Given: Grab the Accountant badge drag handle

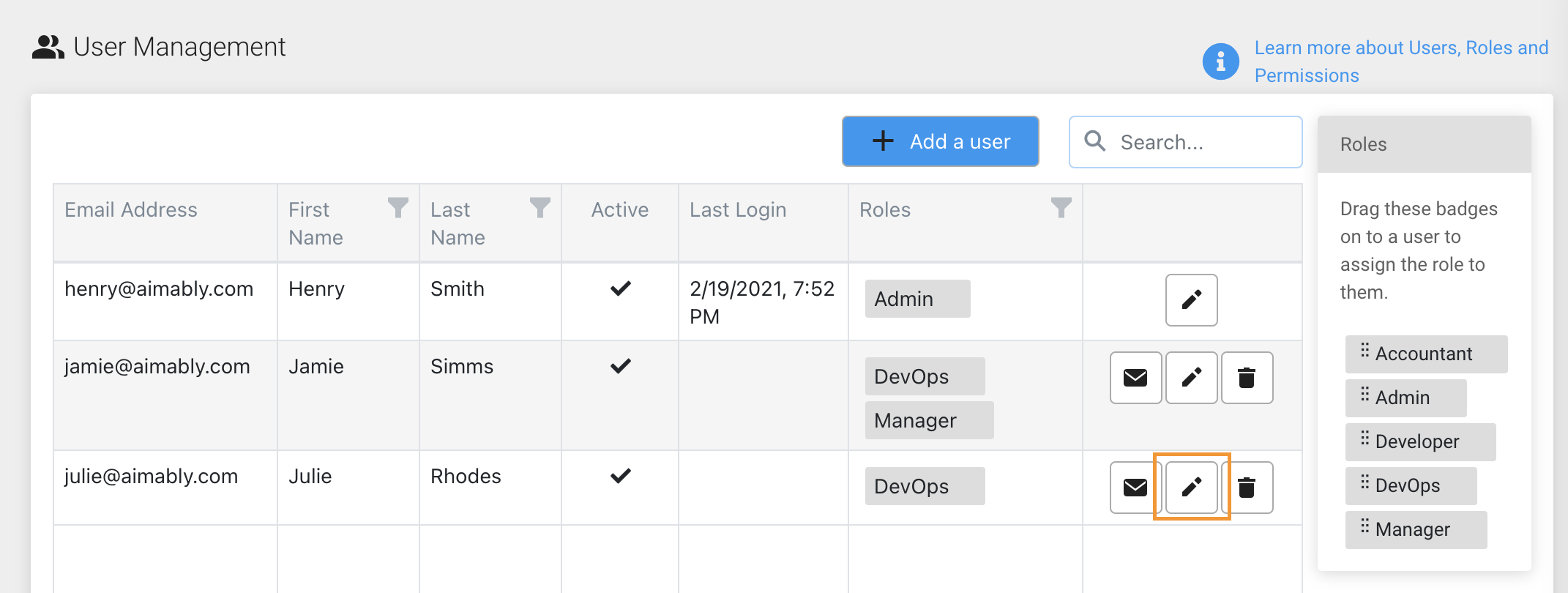Looking at the screenshot, I should 1364,350.
